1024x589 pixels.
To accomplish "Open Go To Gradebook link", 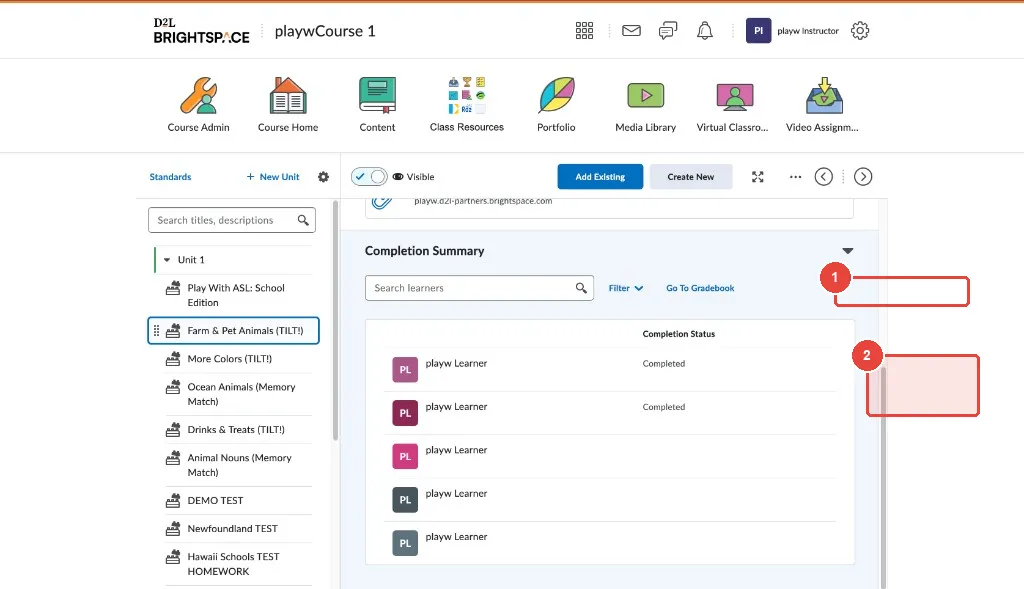I will coord(700,288).
